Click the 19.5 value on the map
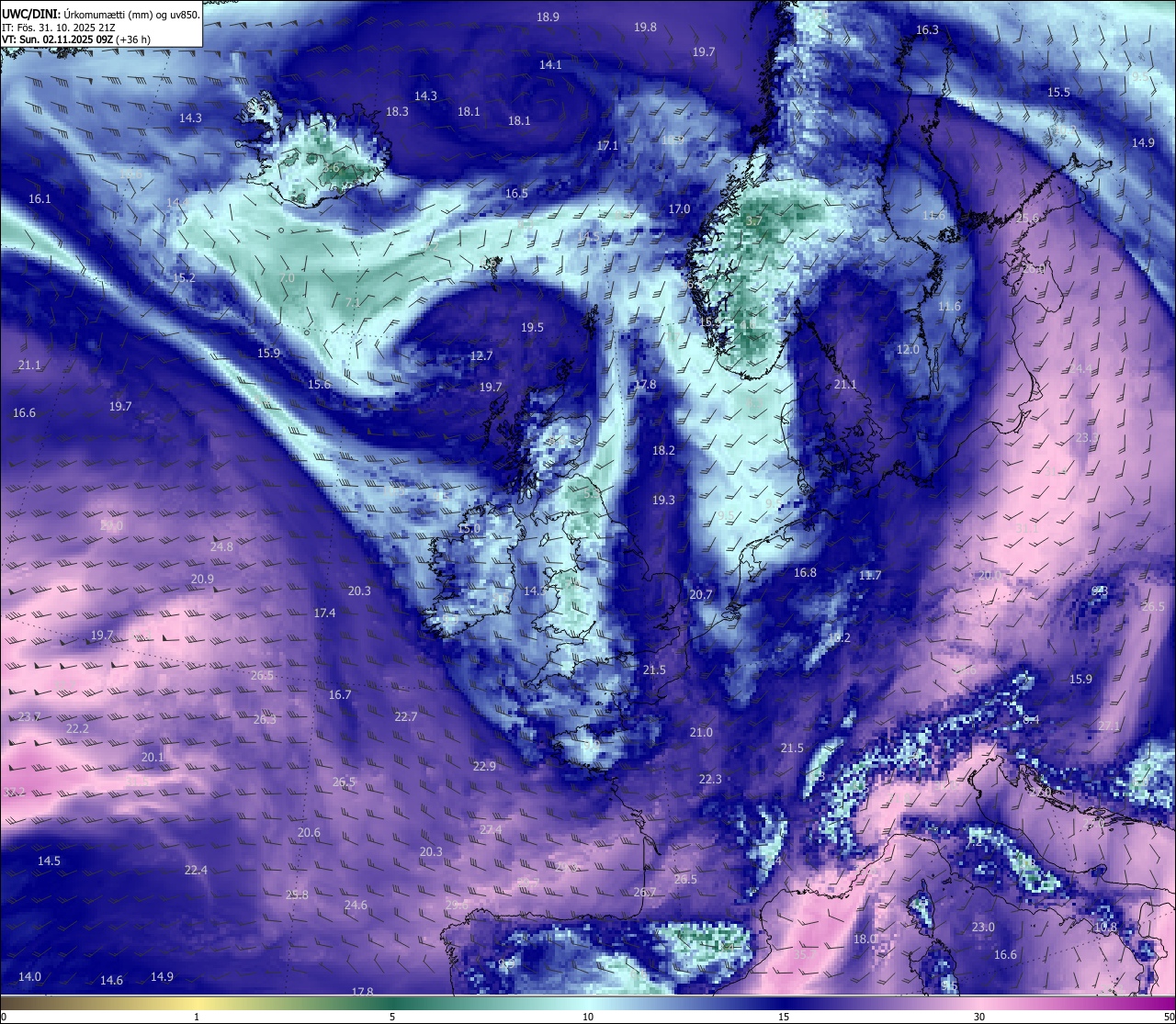Image resolution: width=1176 pixels, height=1024 pixels. pos(533,328)
